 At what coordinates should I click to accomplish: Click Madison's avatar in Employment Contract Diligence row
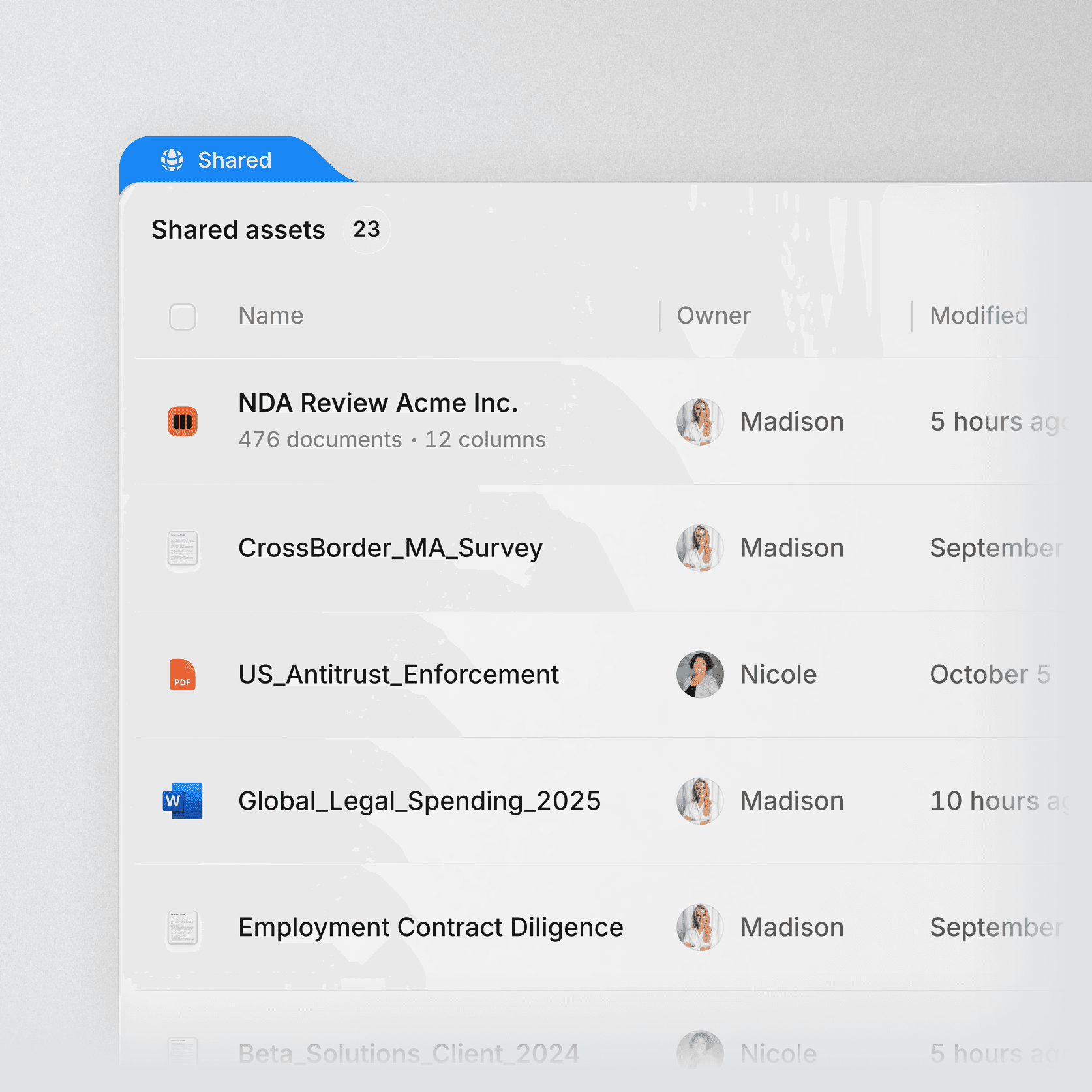[700, 928]
